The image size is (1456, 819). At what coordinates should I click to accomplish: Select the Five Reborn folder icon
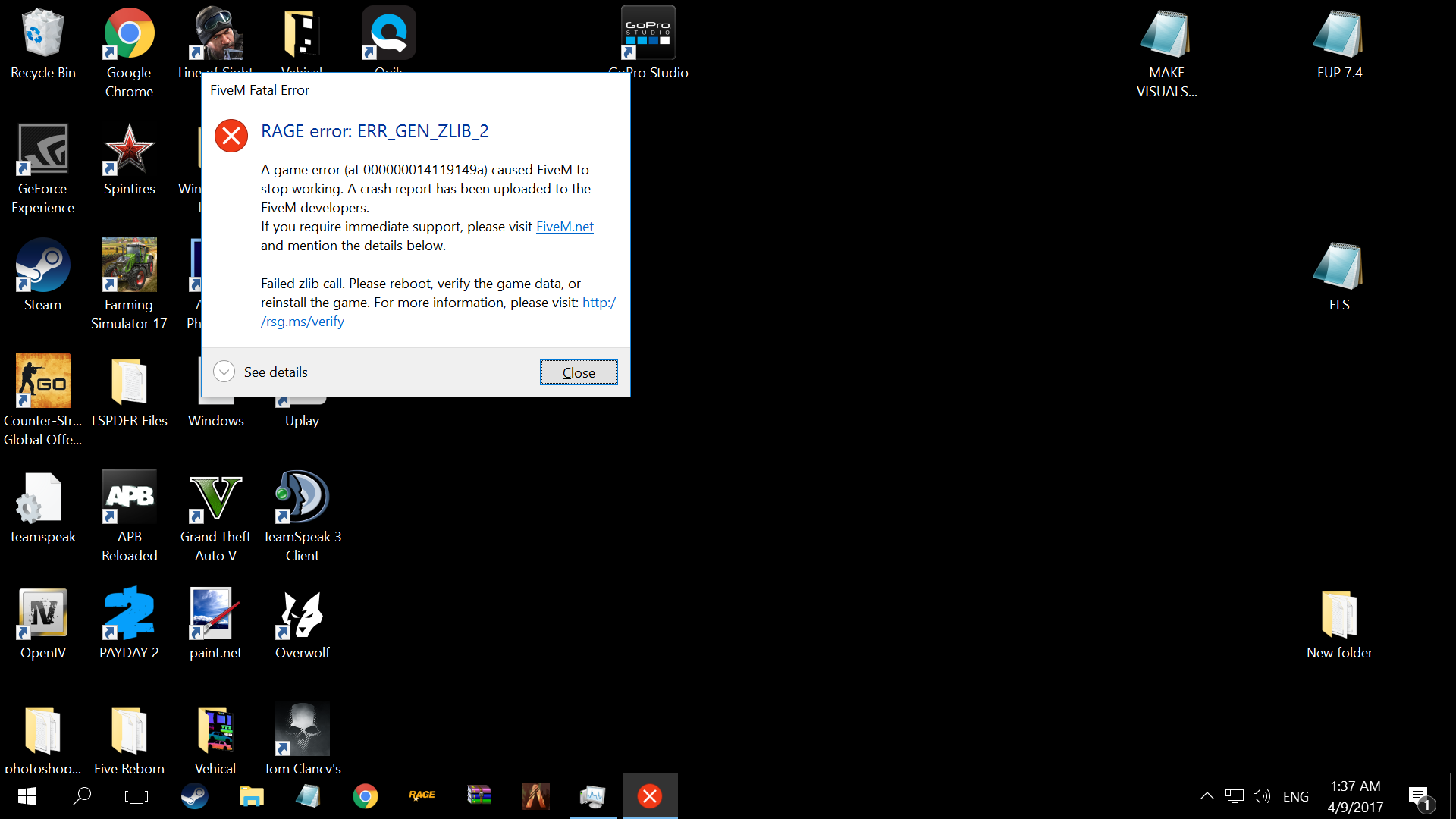tap(129, 739)
